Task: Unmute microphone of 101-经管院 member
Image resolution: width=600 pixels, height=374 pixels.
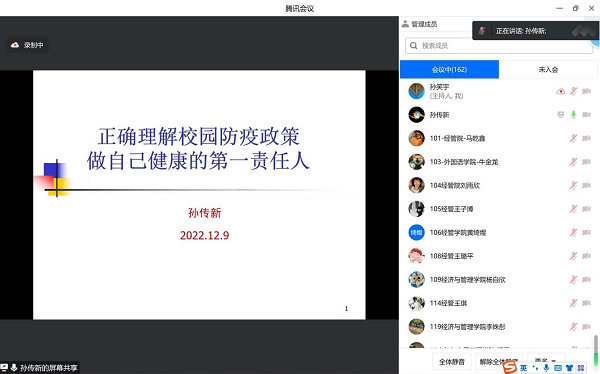Action: (x=573, y=138)
